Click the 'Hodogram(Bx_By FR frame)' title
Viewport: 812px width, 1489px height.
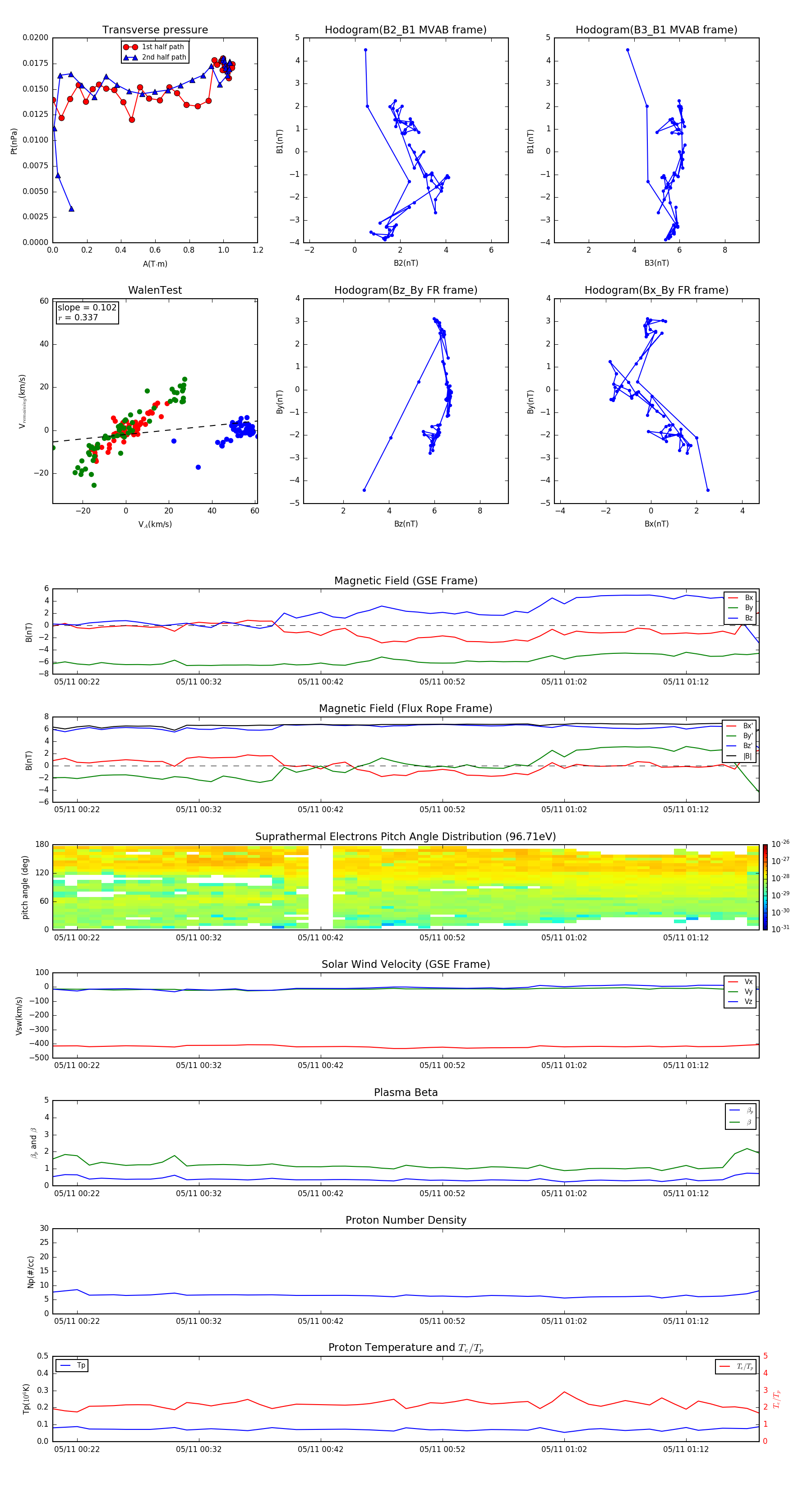656,290
